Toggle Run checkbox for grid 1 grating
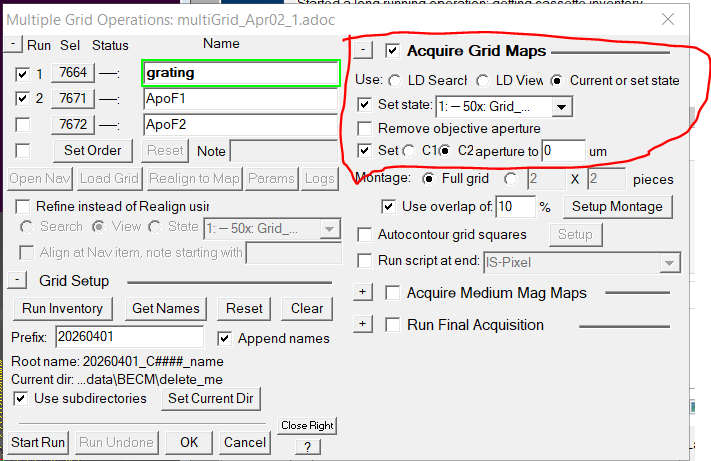711x461 pixels. 22,74
